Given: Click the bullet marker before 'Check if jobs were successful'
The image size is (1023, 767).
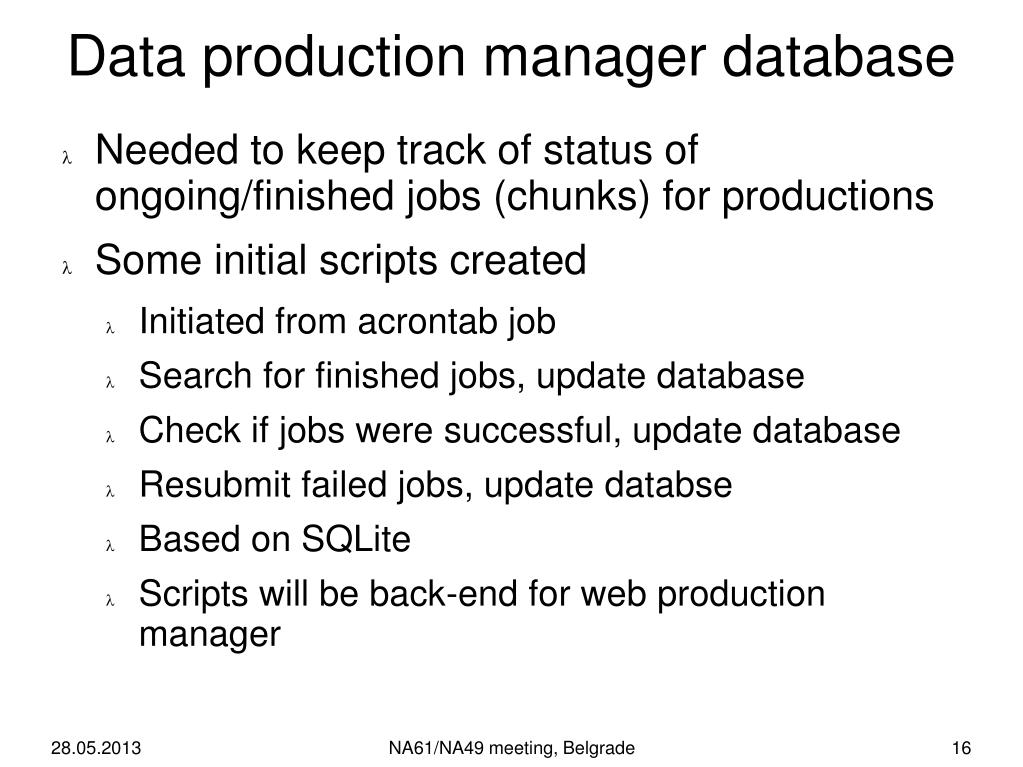Looking at the screenshot, I should pyautogui.click(x=110, y=437).
